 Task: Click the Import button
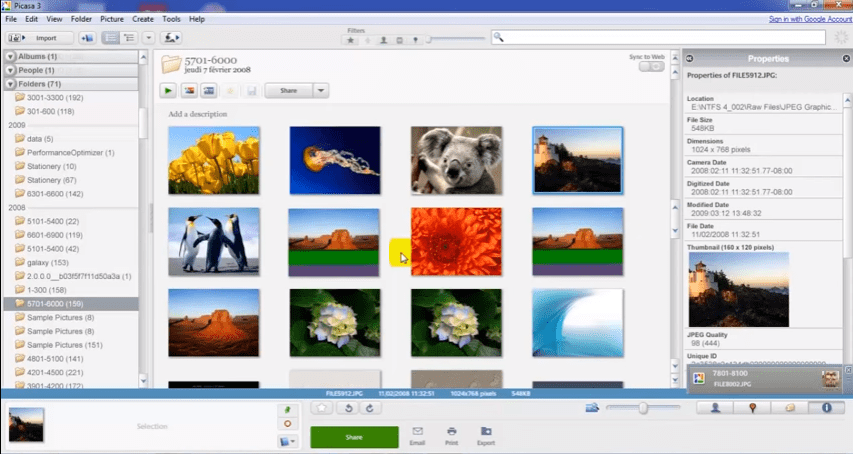(x=39, y=38)
